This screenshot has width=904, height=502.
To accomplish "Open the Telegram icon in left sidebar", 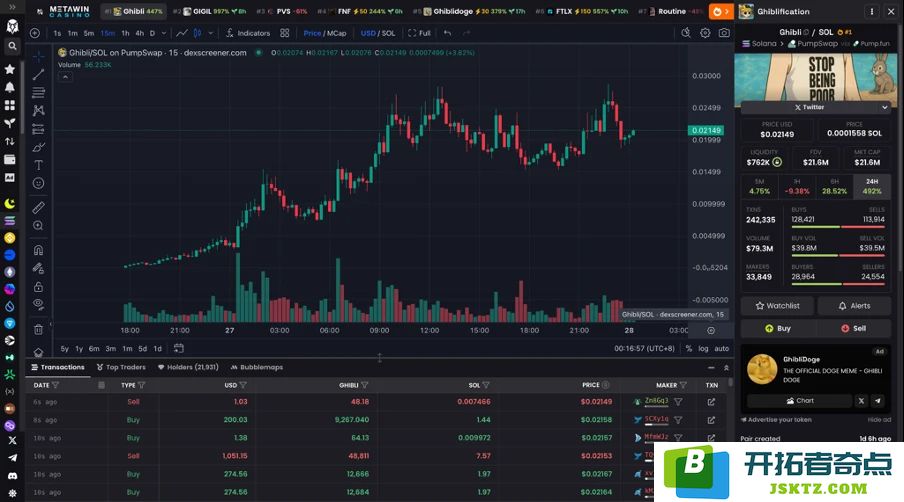I will point(12,458).
